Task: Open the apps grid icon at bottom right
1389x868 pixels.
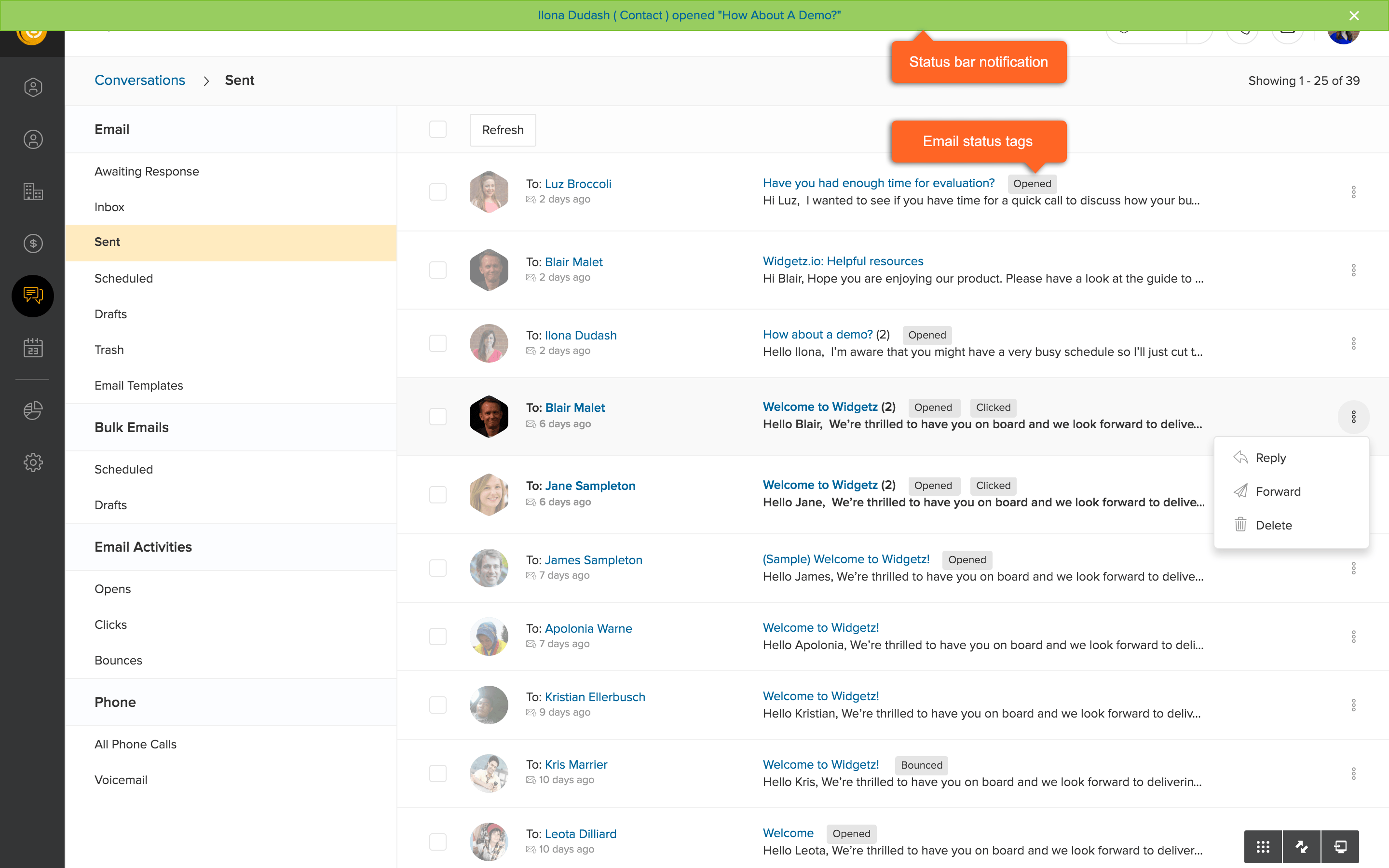Action: pos(1263,847)
